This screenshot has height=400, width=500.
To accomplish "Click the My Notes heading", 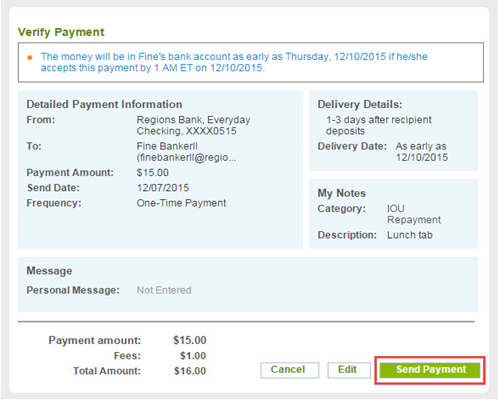I will (x=341, y=193).
